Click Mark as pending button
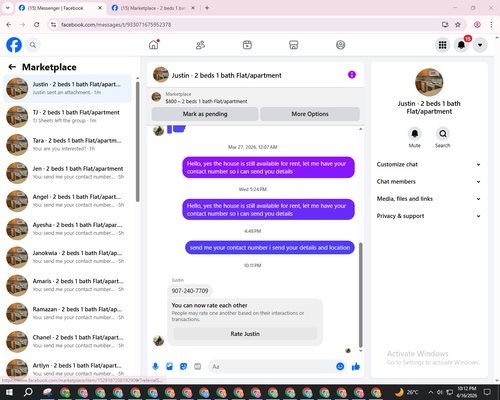This screenshot has width=500, height=400. tap(205, 114)
